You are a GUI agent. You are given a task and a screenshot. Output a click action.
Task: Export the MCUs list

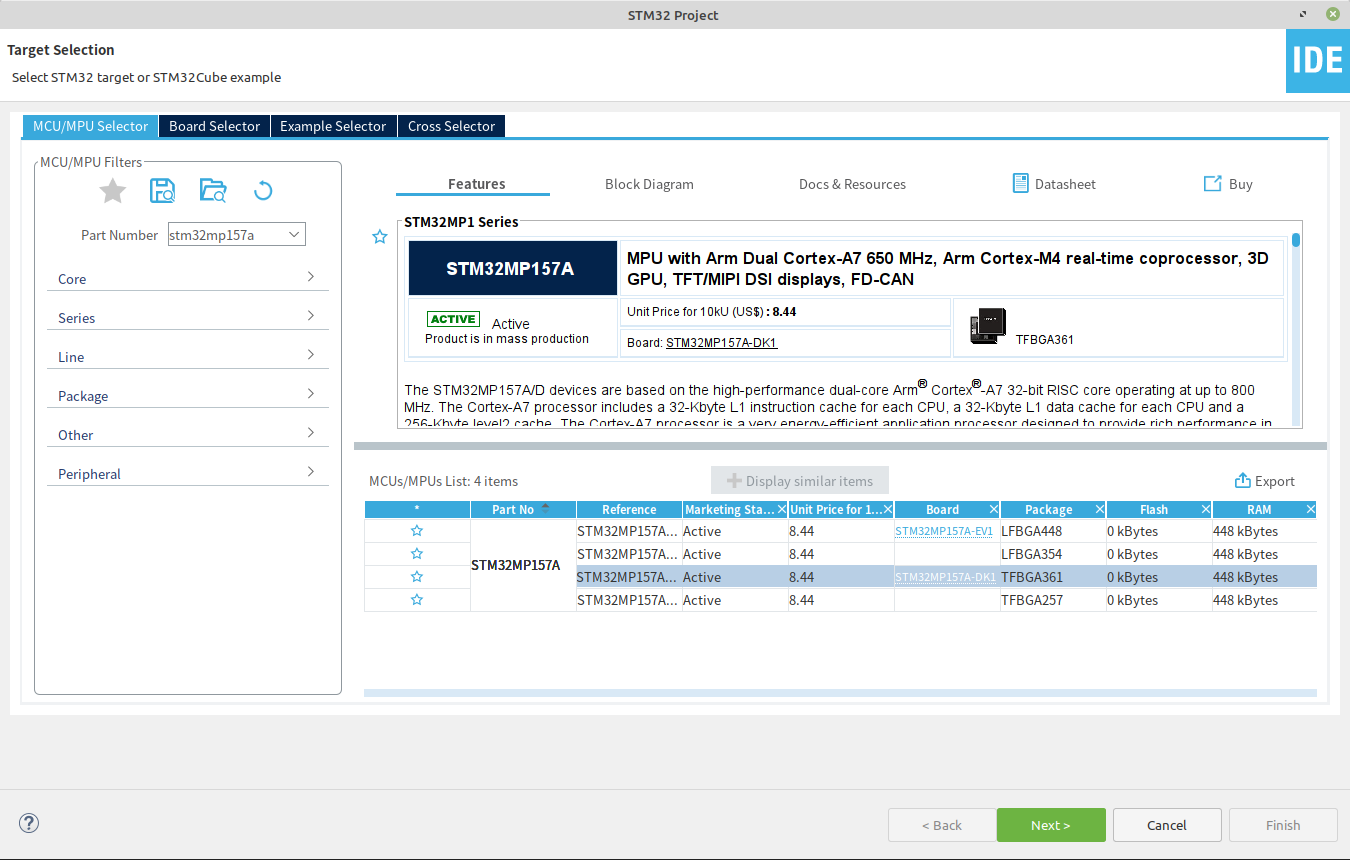(1265, 481)
